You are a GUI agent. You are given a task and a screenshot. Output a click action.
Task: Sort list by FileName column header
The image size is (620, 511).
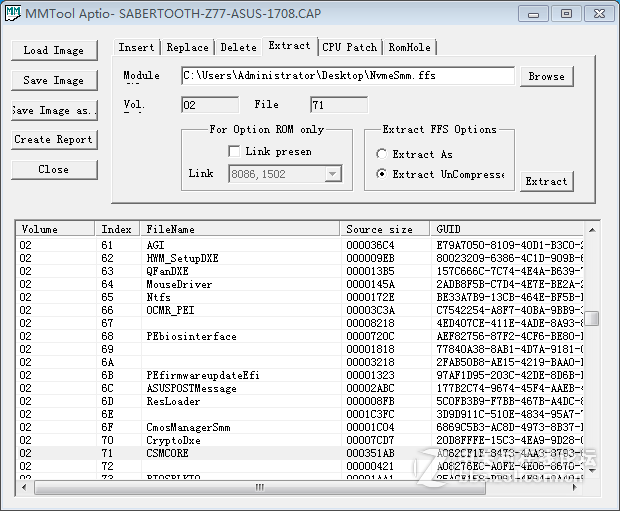(239, 229)
